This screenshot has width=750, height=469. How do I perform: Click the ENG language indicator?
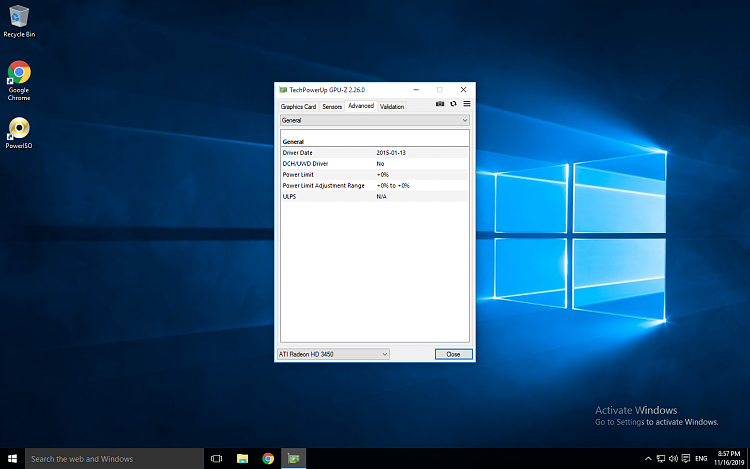(701, 458)
